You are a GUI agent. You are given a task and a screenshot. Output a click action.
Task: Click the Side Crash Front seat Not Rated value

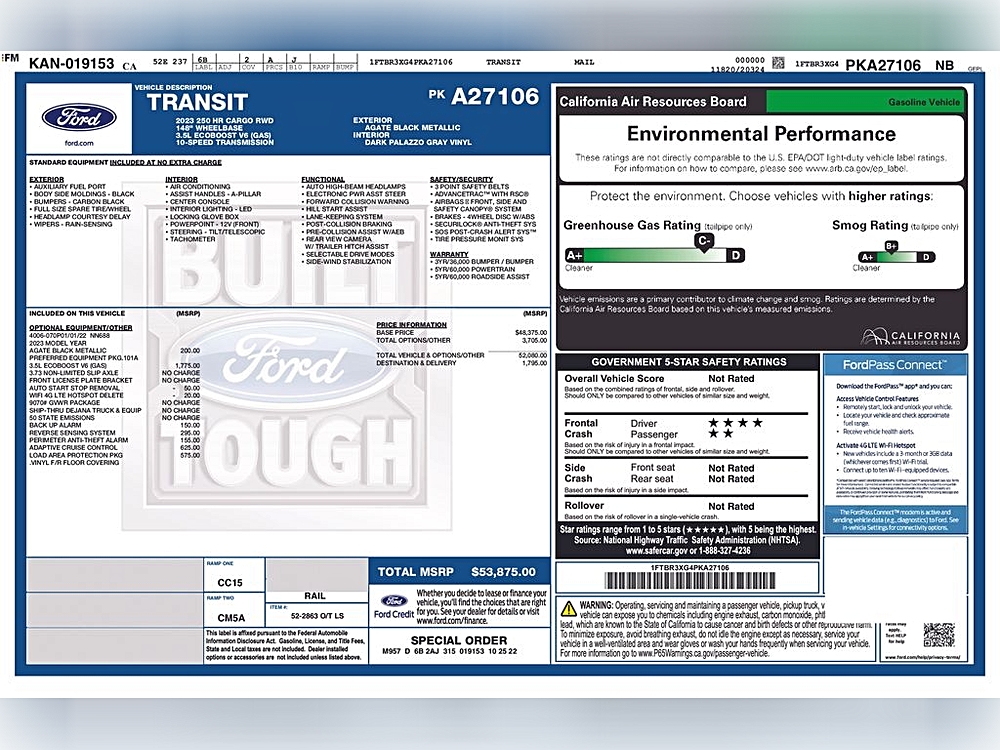[731, 468]
